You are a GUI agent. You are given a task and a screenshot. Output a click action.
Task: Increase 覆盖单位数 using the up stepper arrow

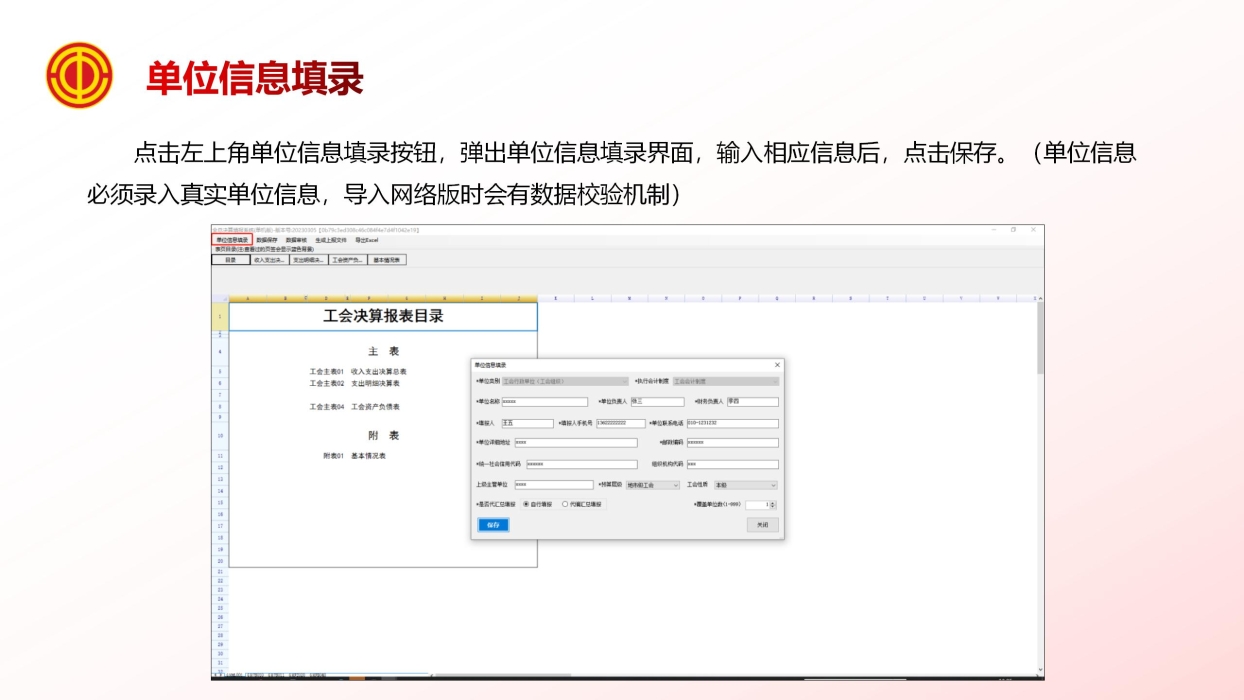(771, 501)
